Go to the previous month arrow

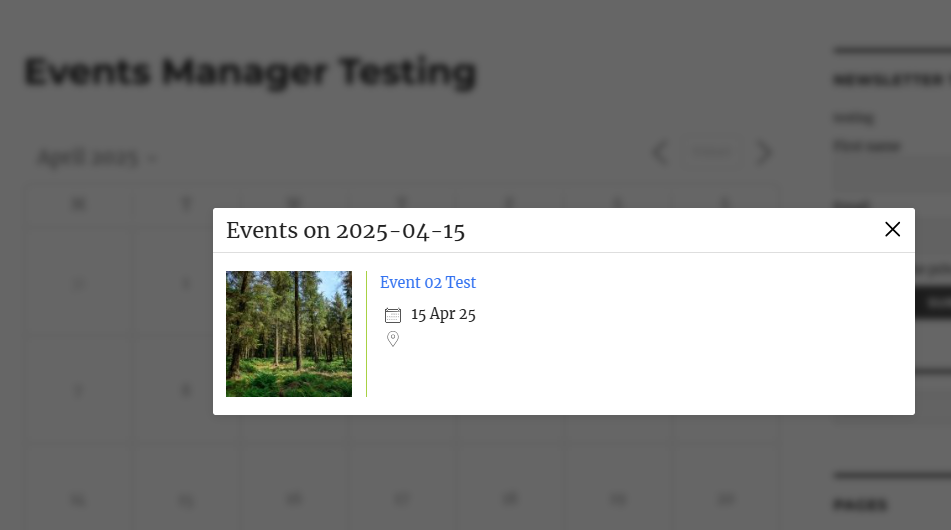coord(660,153)
